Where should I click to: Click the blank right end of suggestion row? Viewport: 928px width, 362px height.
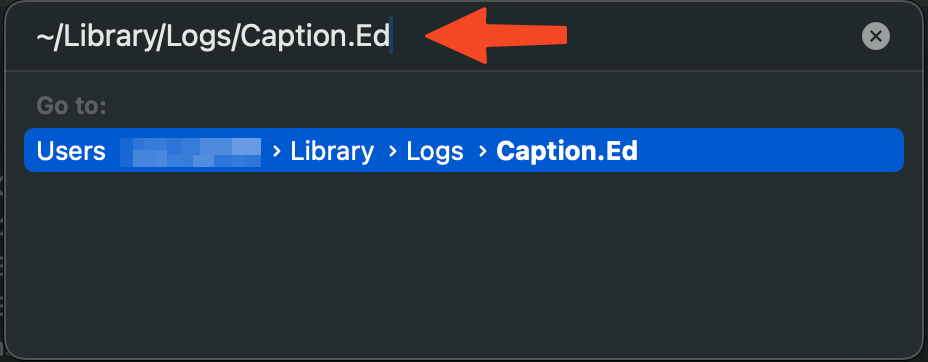tap(769, 150)
